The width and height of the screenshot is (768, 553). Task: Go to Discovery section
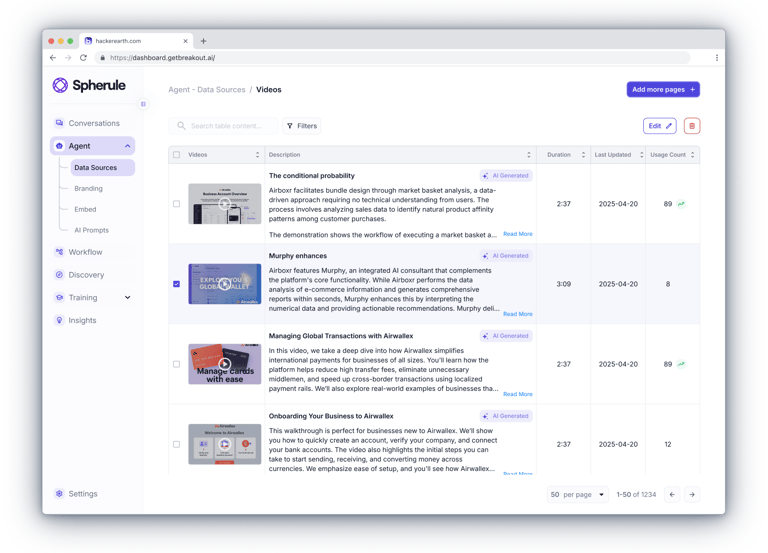point(93,275)
